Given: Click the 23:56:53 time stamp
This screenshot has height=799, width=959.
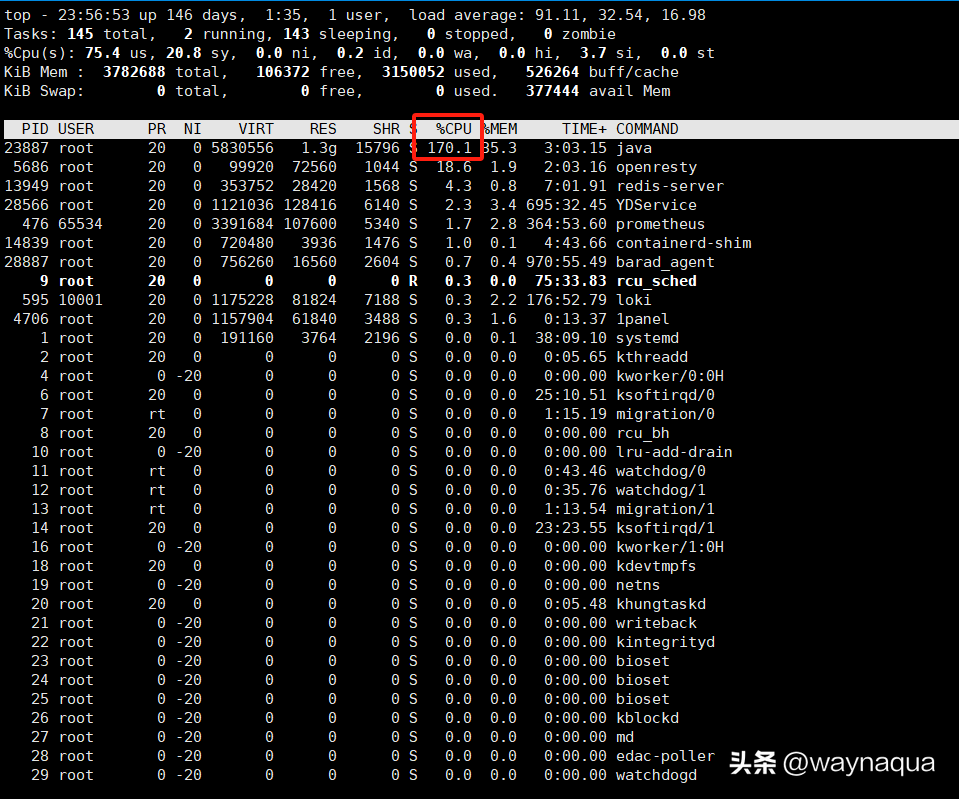Looking at the screenshot, I should point(94,15).
